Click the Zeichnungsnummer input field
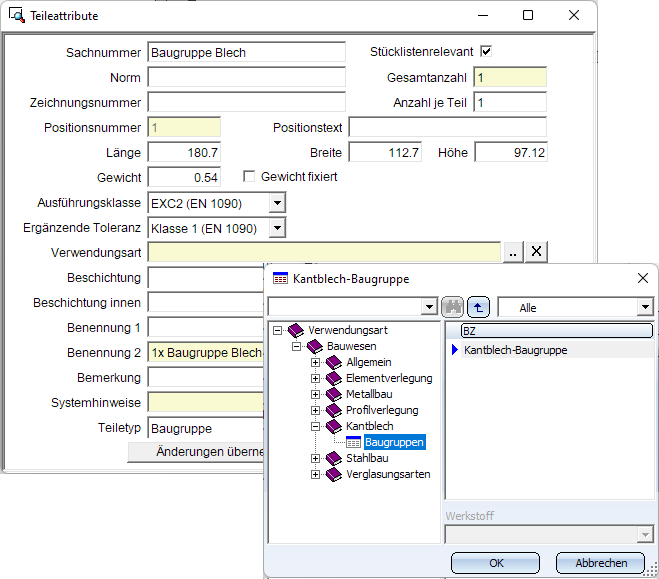 246,103
